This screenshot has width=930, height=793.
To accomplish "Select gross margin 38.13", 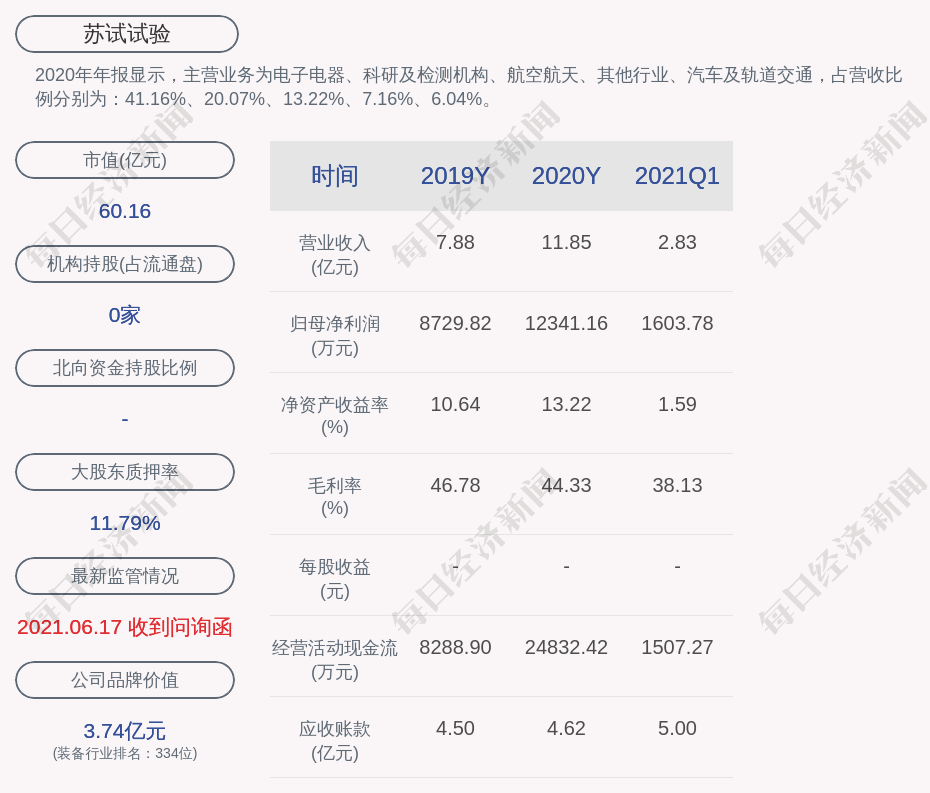I will (677, 485).
